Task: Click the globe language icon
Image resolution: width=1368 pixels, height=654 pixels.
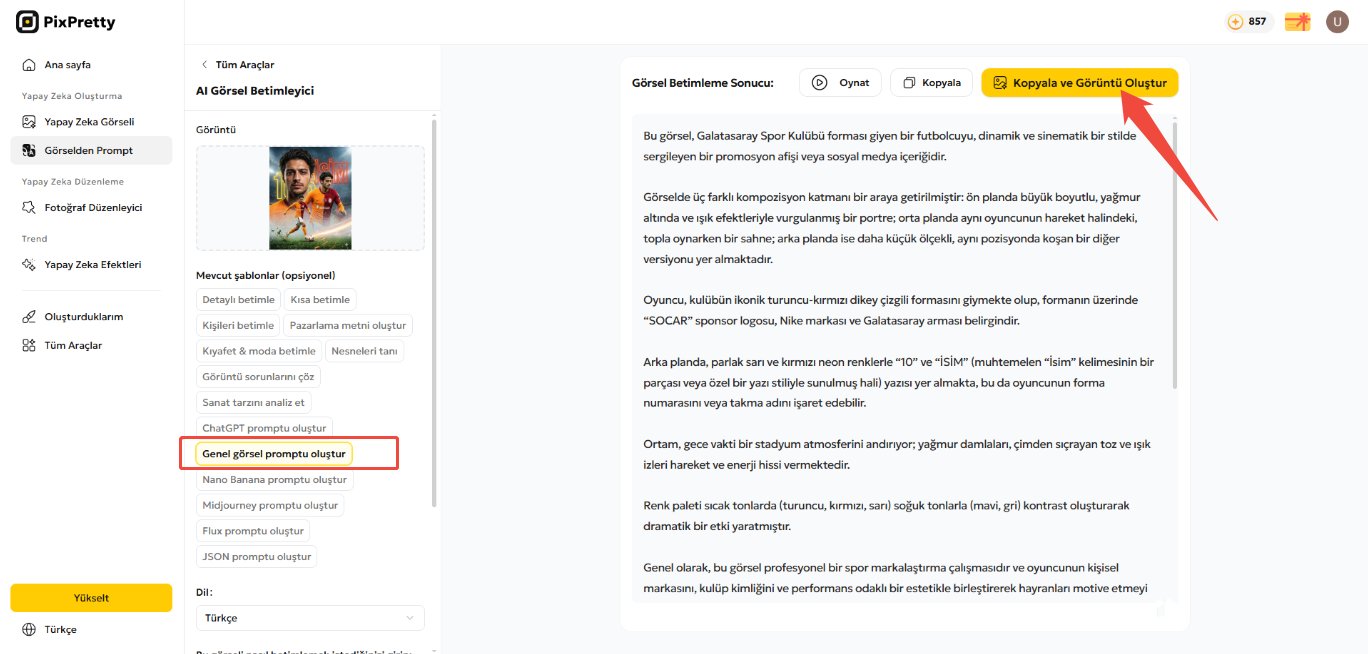Action: pyautogui.click(x=29, y=630)
